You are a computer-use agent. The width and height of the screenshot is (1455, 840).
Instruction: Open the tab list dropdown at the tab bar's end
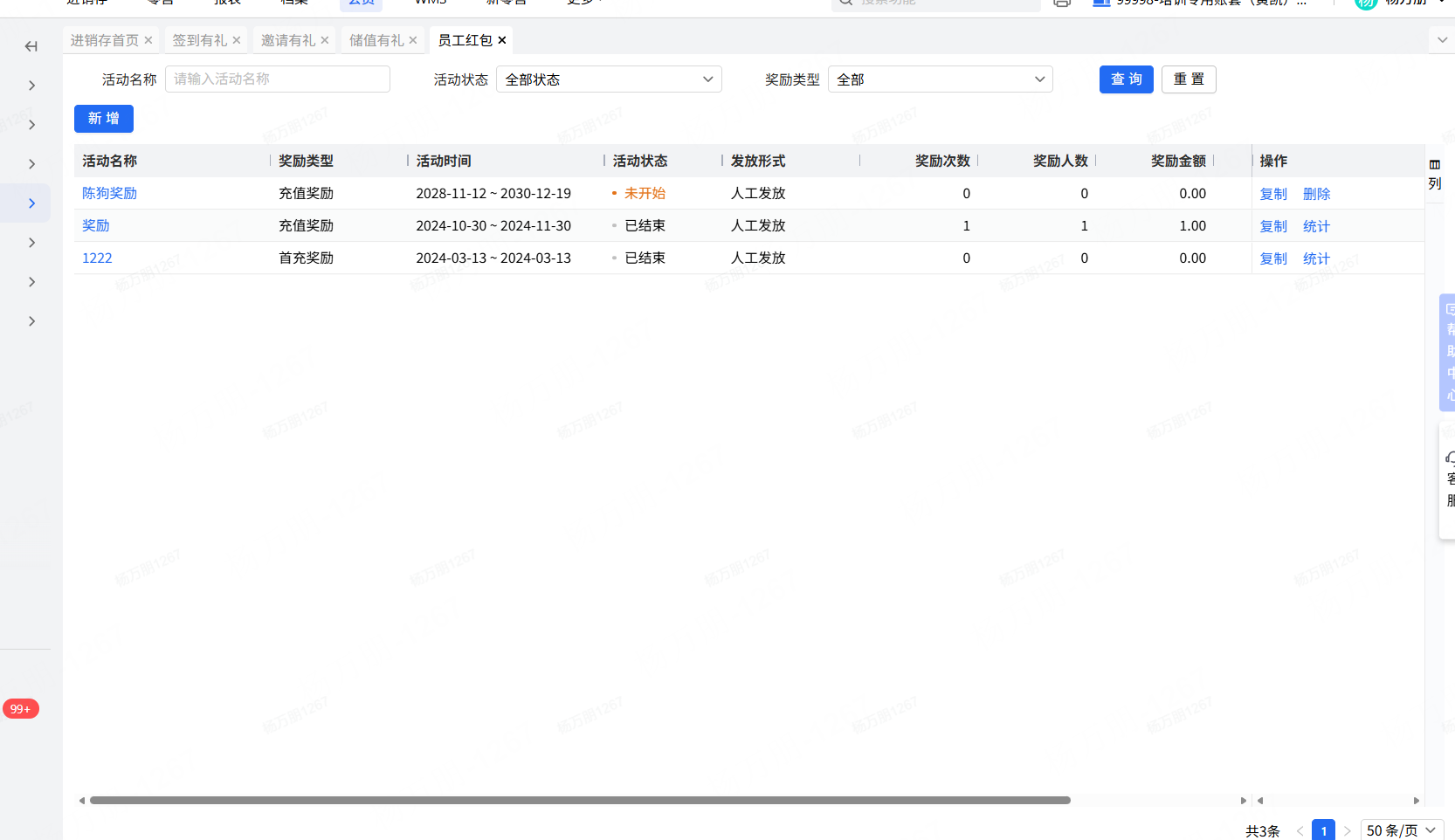point(1442,40)
